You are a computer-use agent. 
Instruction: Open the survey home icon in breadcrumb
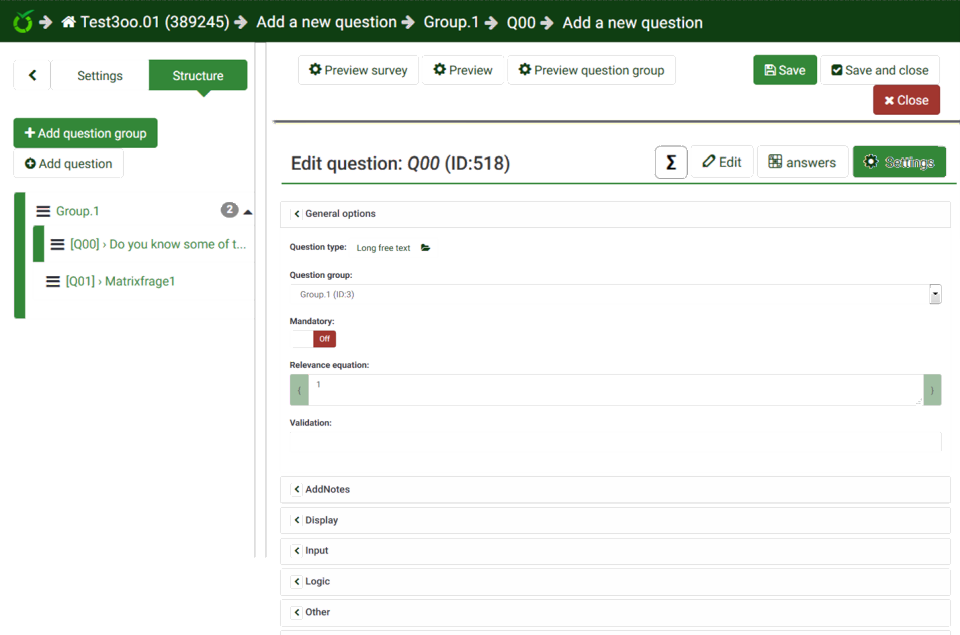pyautogui.click(x=69, y=22)
